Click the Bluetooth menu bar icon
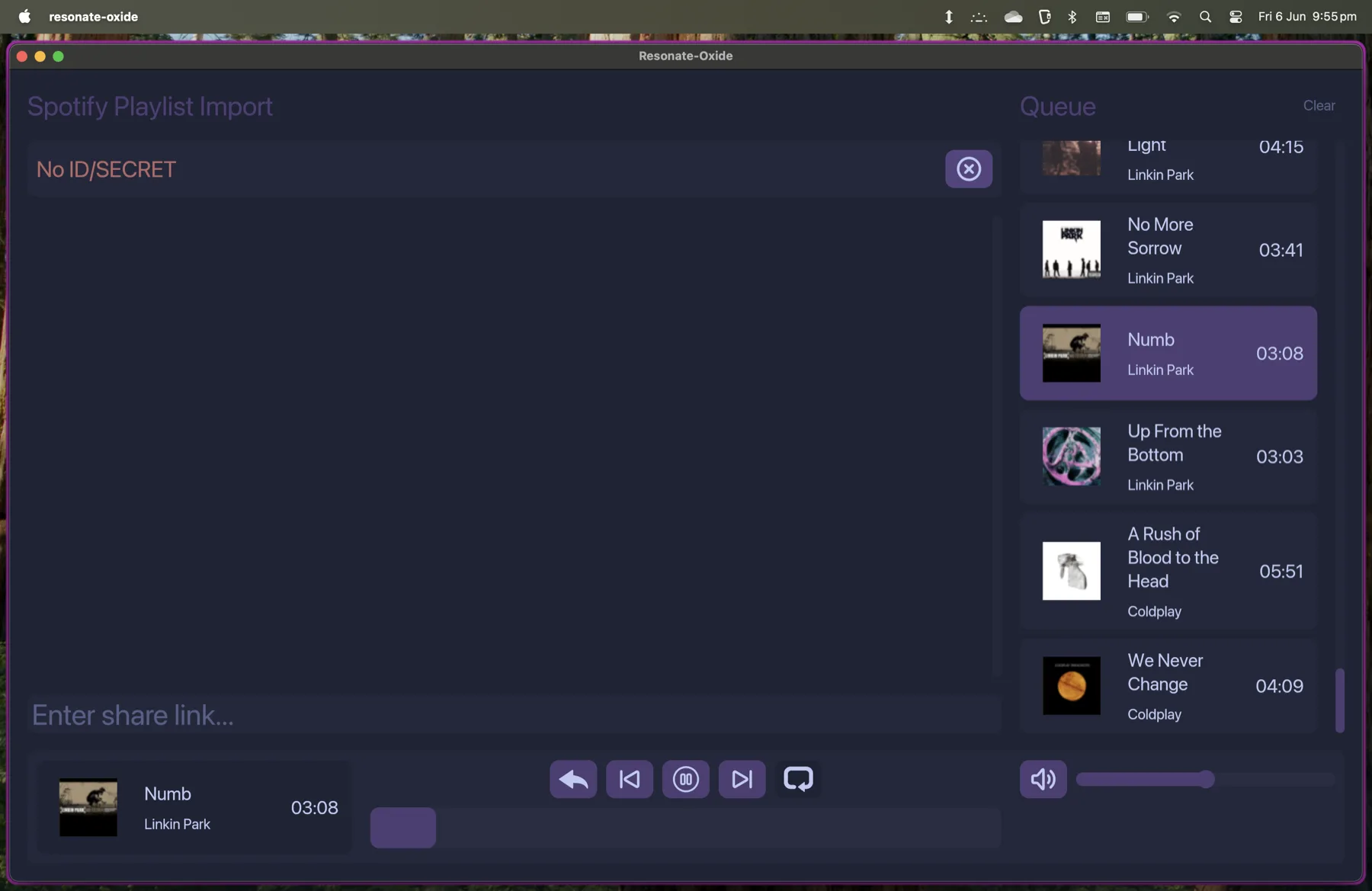1372x891 pixels. coord(1072,16)
